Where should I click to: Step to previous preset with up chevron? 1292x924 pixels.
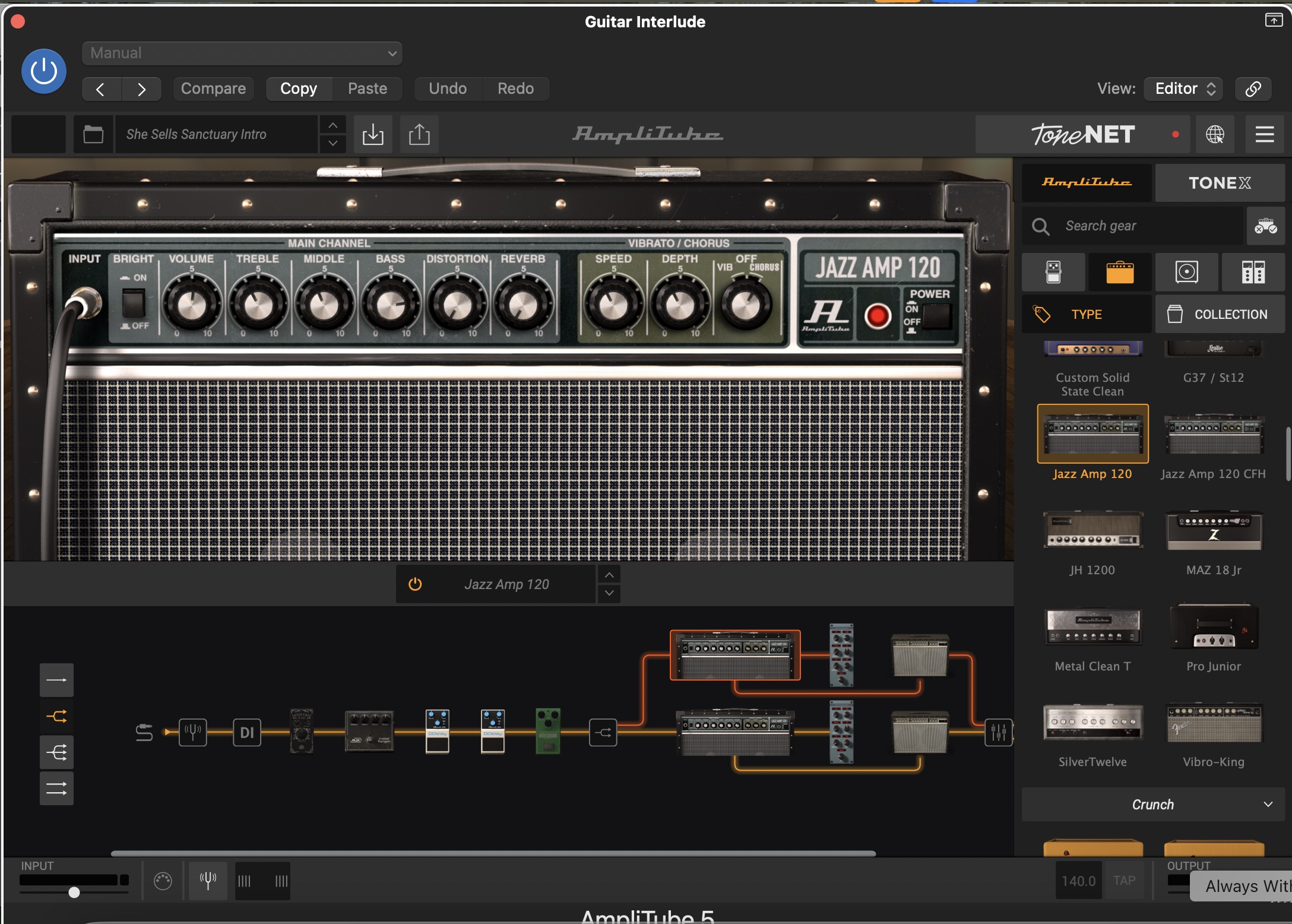pos(333,125)
